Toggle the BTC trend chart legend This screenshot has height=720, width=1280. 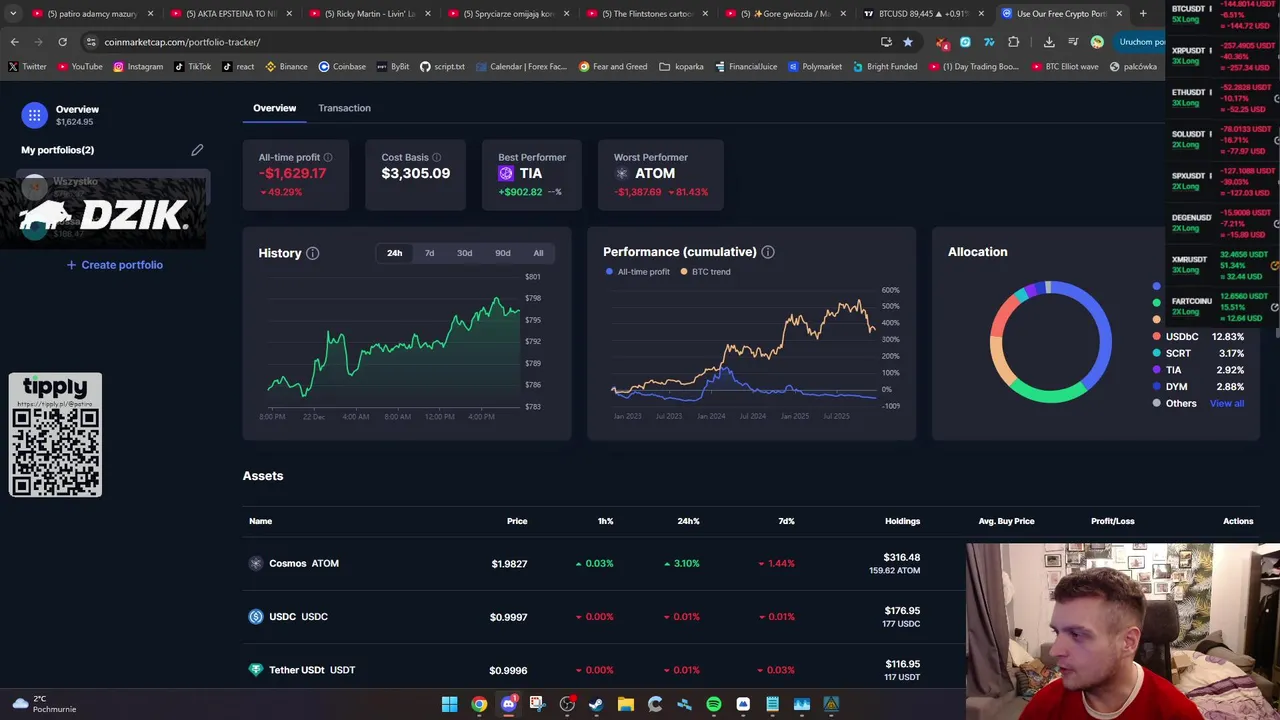coord(706,272)
